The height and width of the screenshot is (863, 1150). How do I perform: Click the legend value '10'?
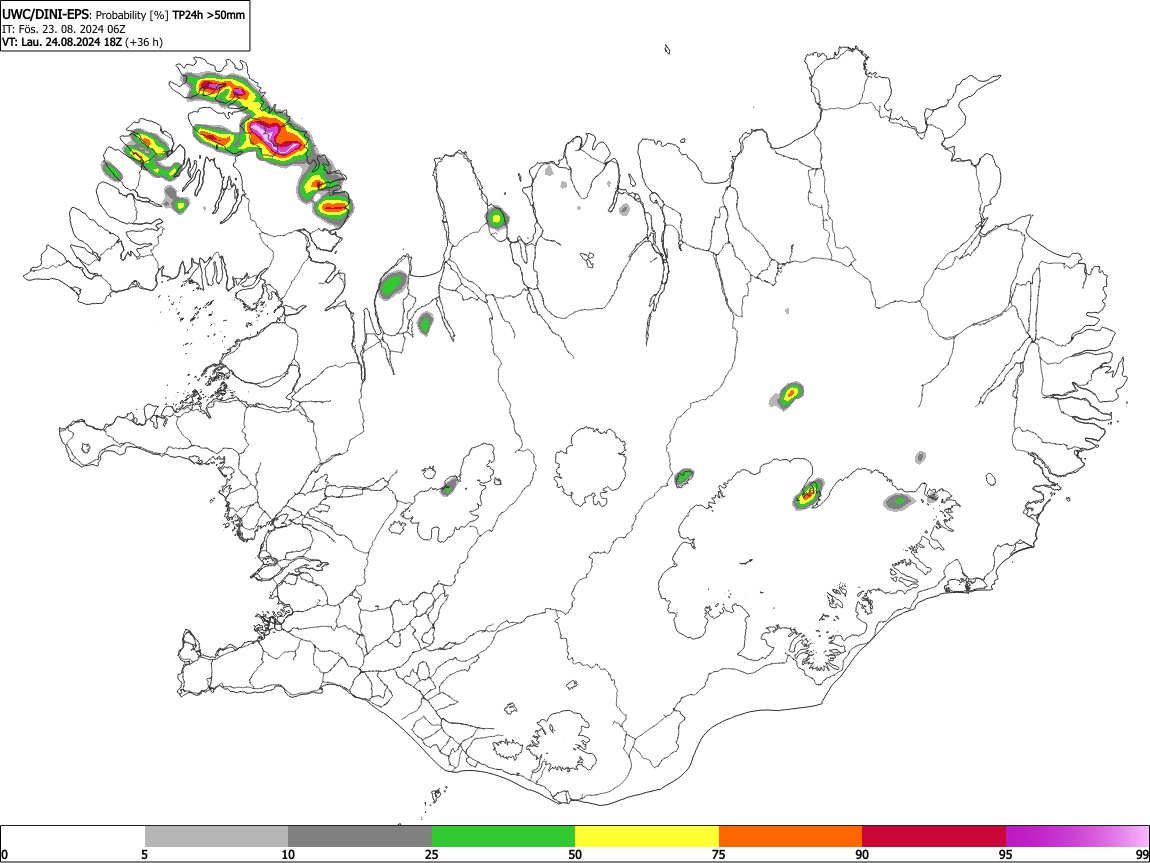(288, 854)
